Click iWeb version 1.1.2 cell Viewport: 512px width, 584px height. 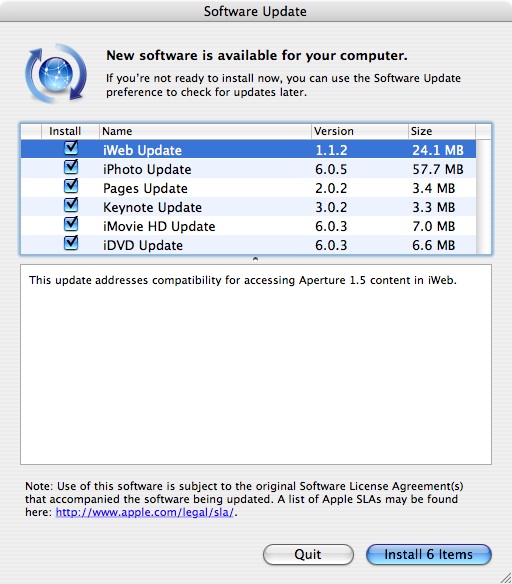(x=331, y=150)
